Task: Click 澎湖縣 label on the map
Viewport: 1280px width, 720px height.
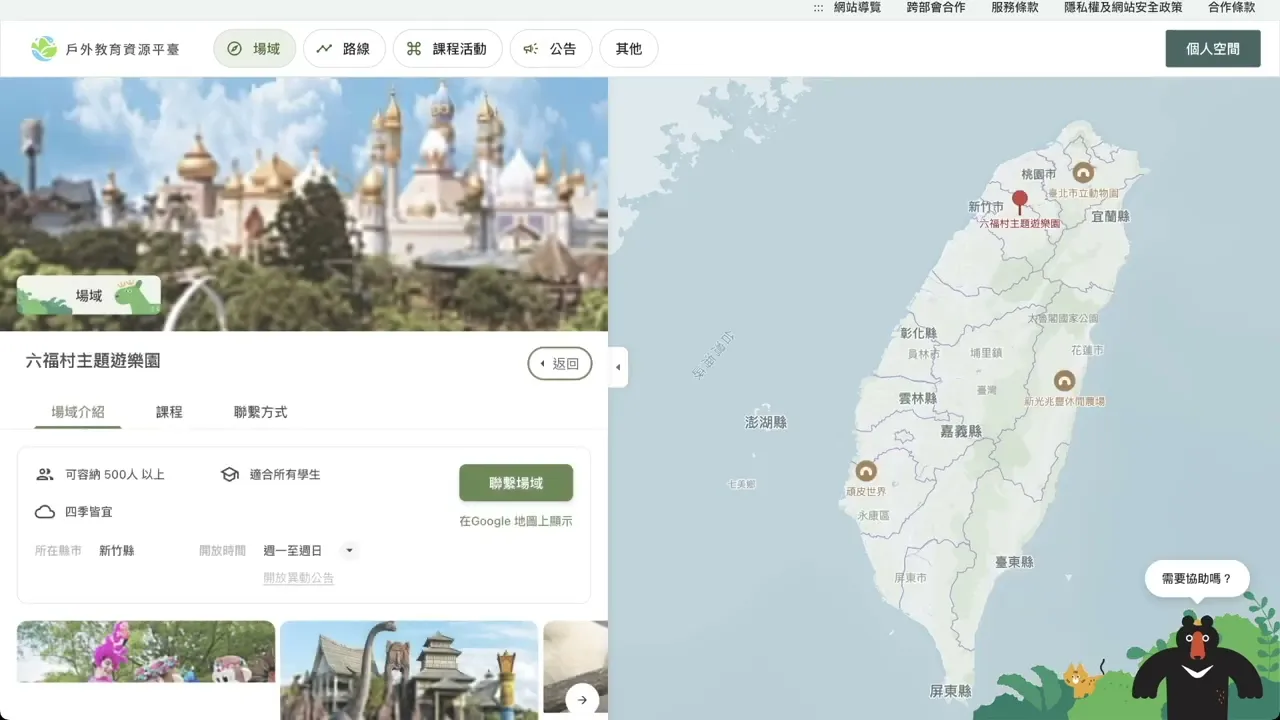Action: click(766, 423)
